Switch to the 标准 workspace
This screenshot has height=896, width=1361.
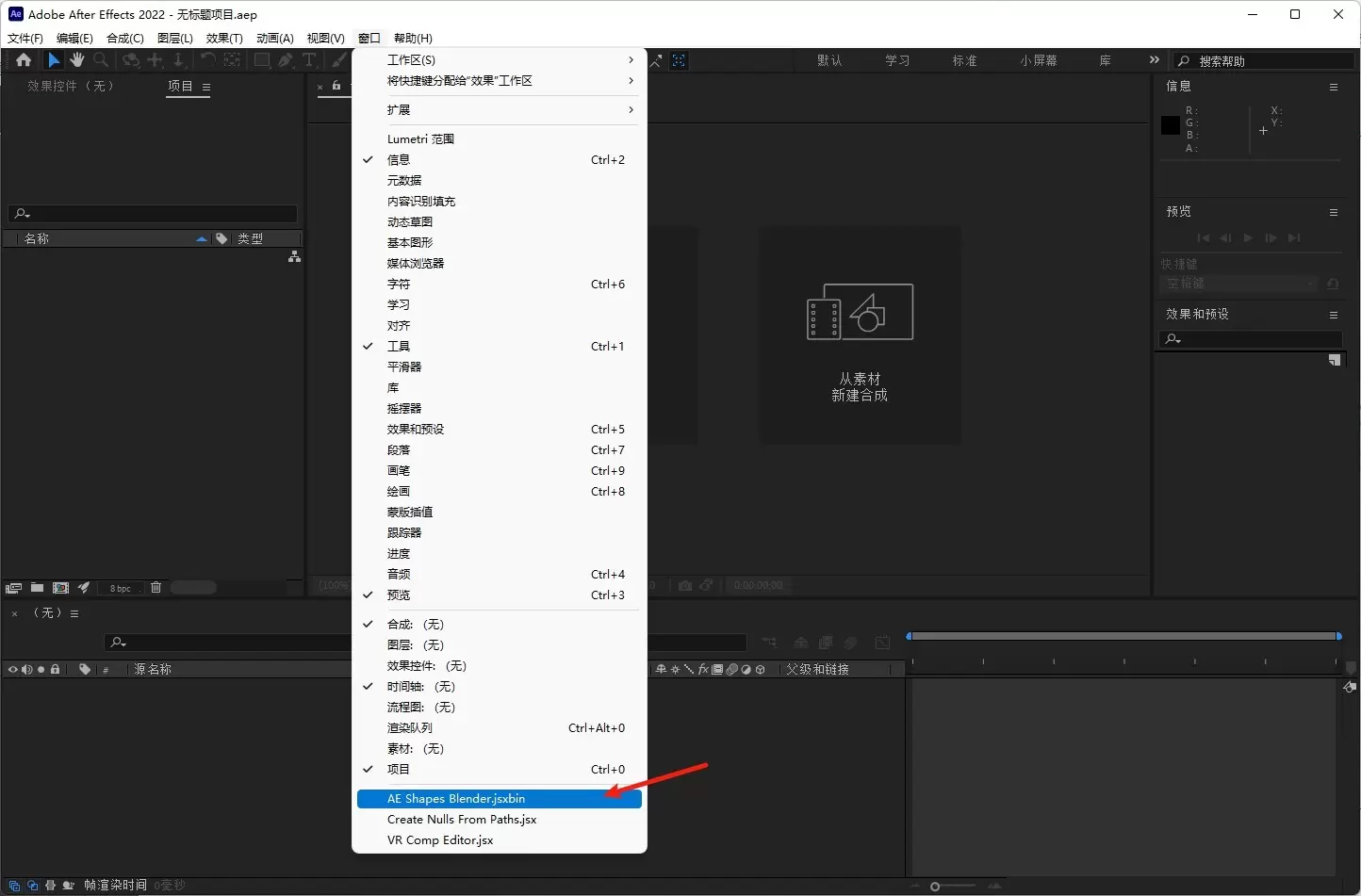pyautogui.click(x=964, y=60)
